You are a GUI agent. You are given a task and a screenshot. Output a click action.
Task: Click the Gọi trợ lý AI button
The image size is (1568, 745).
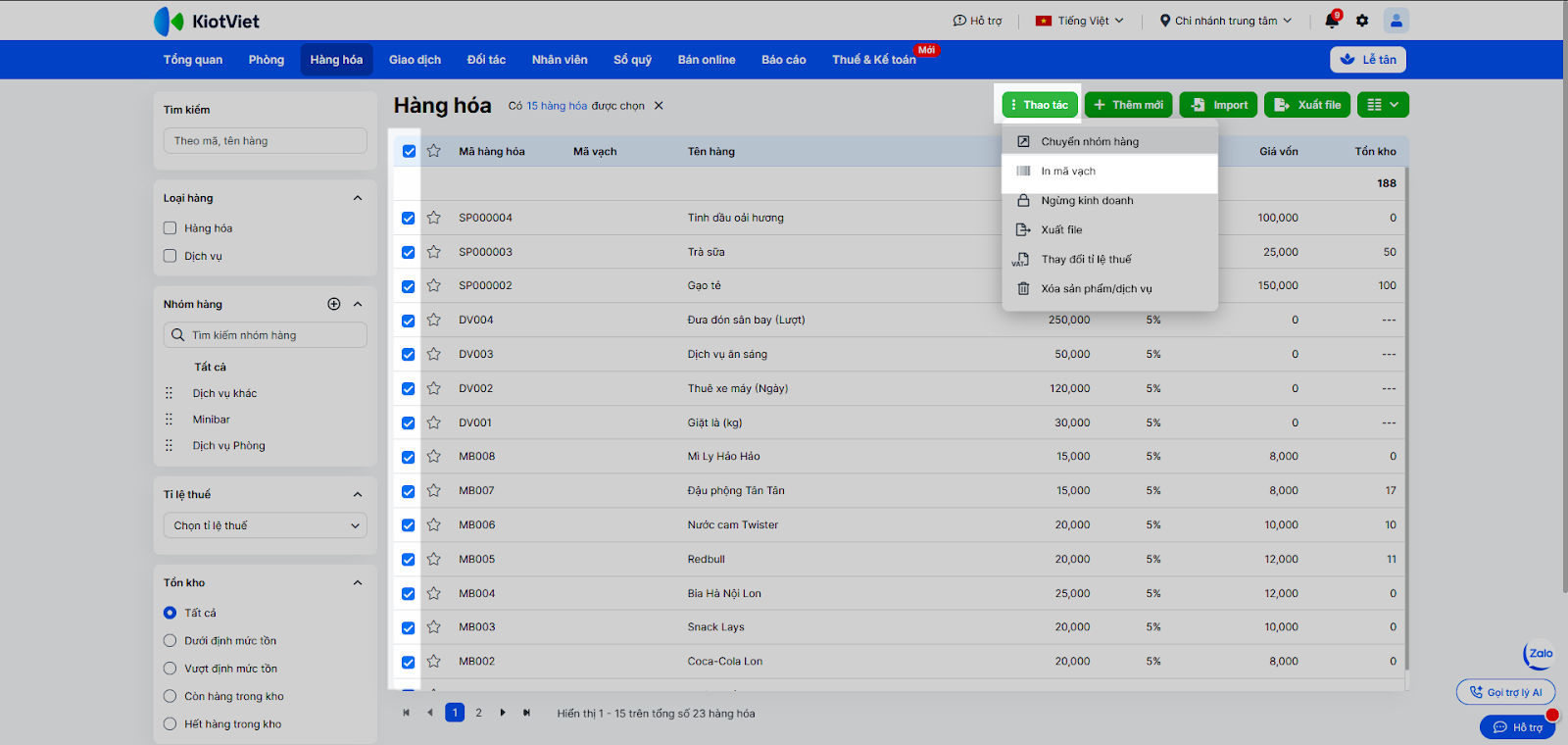pyautogui.click(x=1505, y=692)
